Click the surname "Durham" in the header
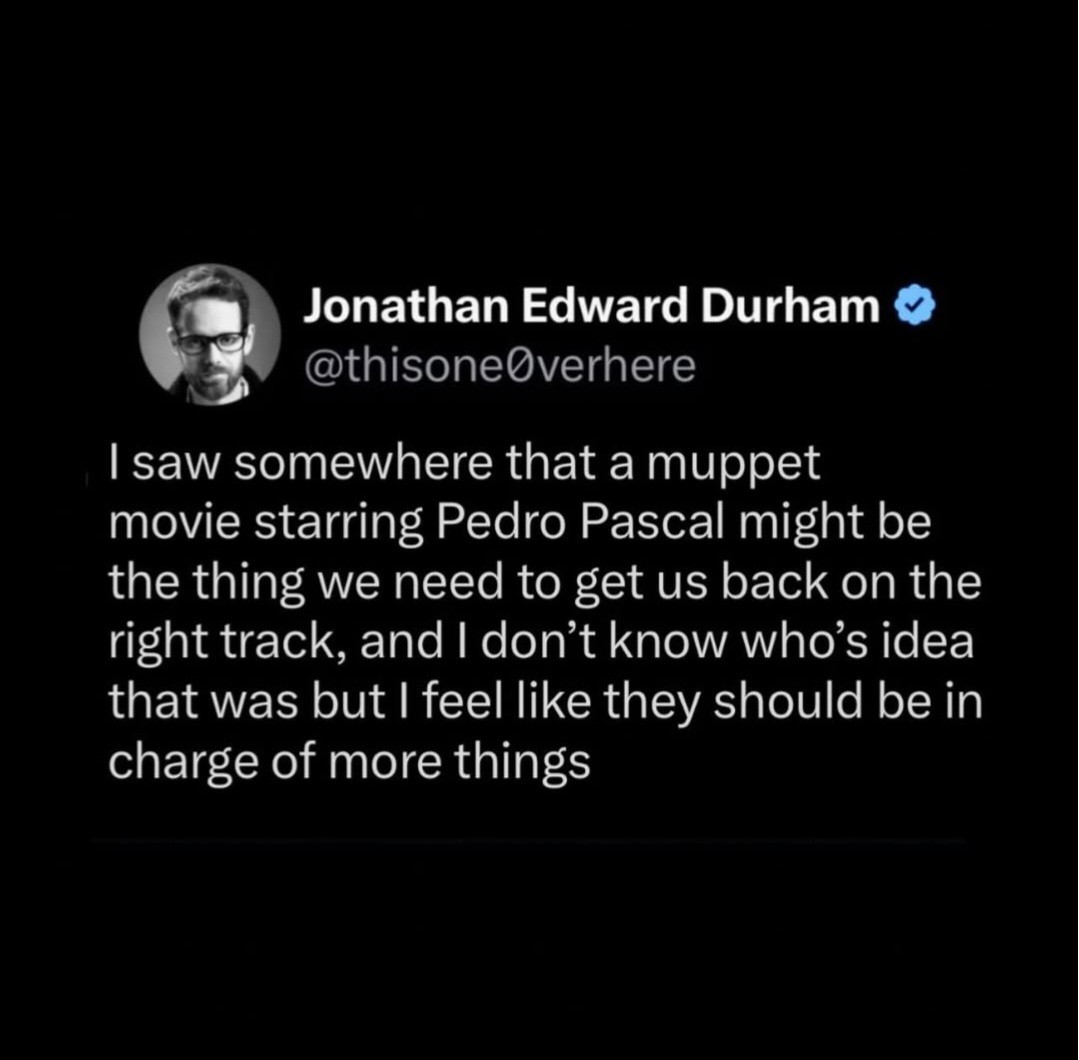The height and width of the screenshot is (1060, 1079). tap(791, 306)
